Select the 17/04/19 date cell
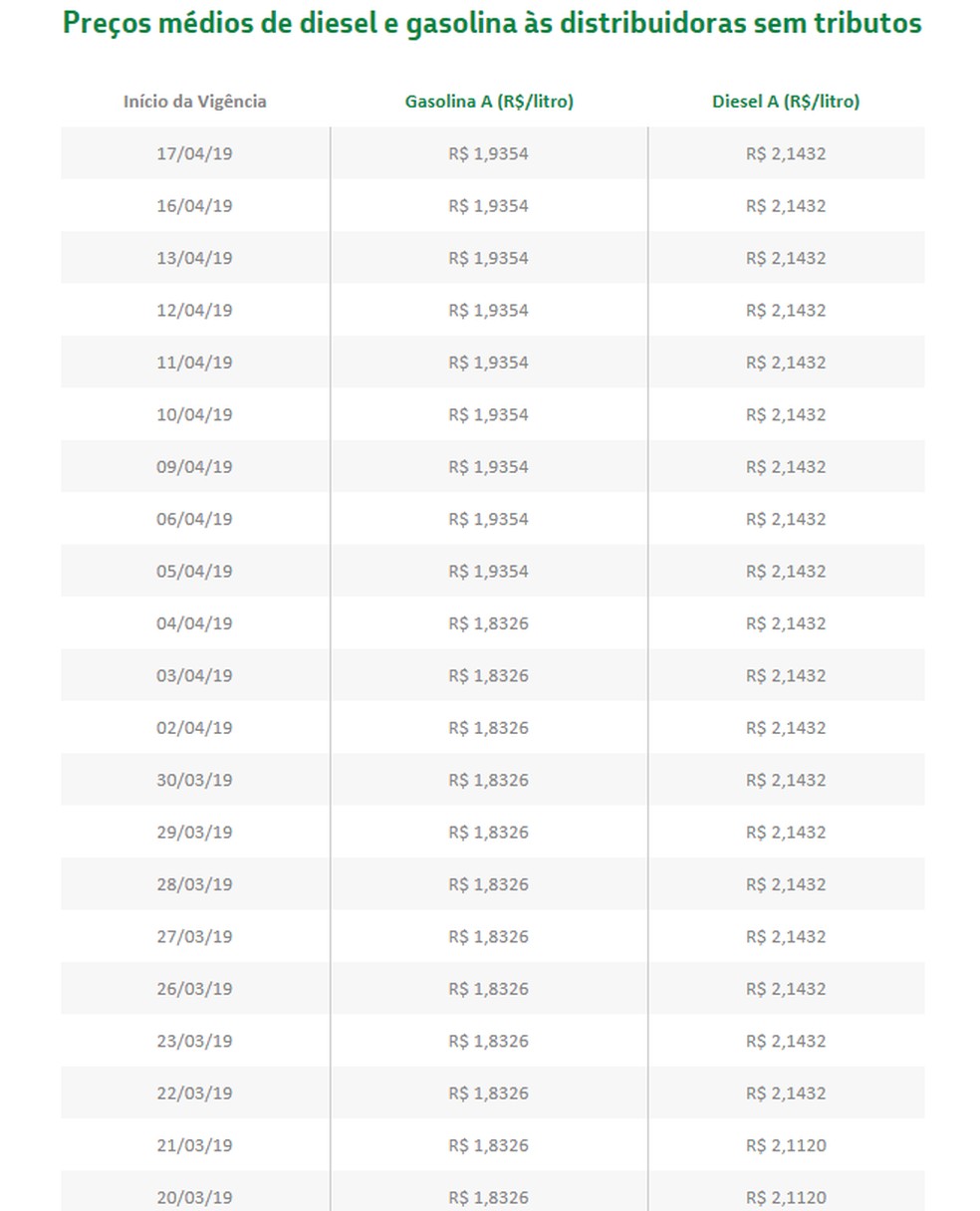The image size is (980, 1211). click(194, 154)
